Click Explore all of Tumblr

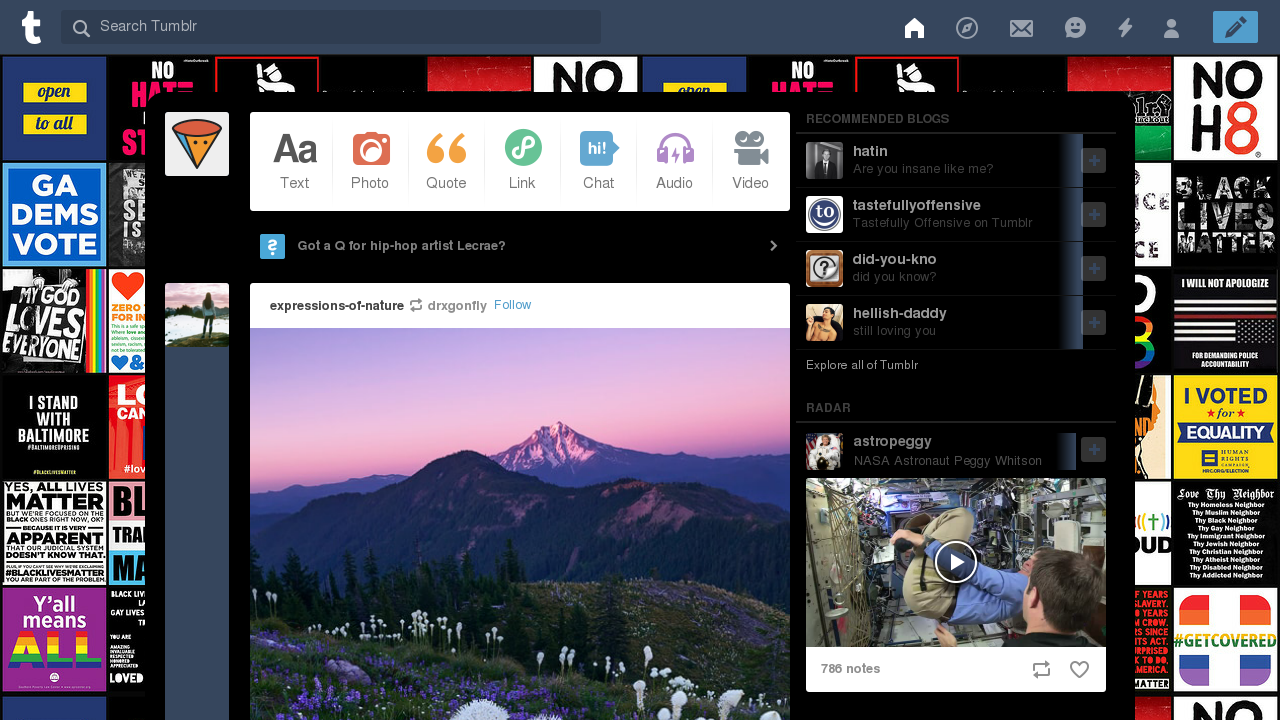pyautogui.click(x=862, y=365)
